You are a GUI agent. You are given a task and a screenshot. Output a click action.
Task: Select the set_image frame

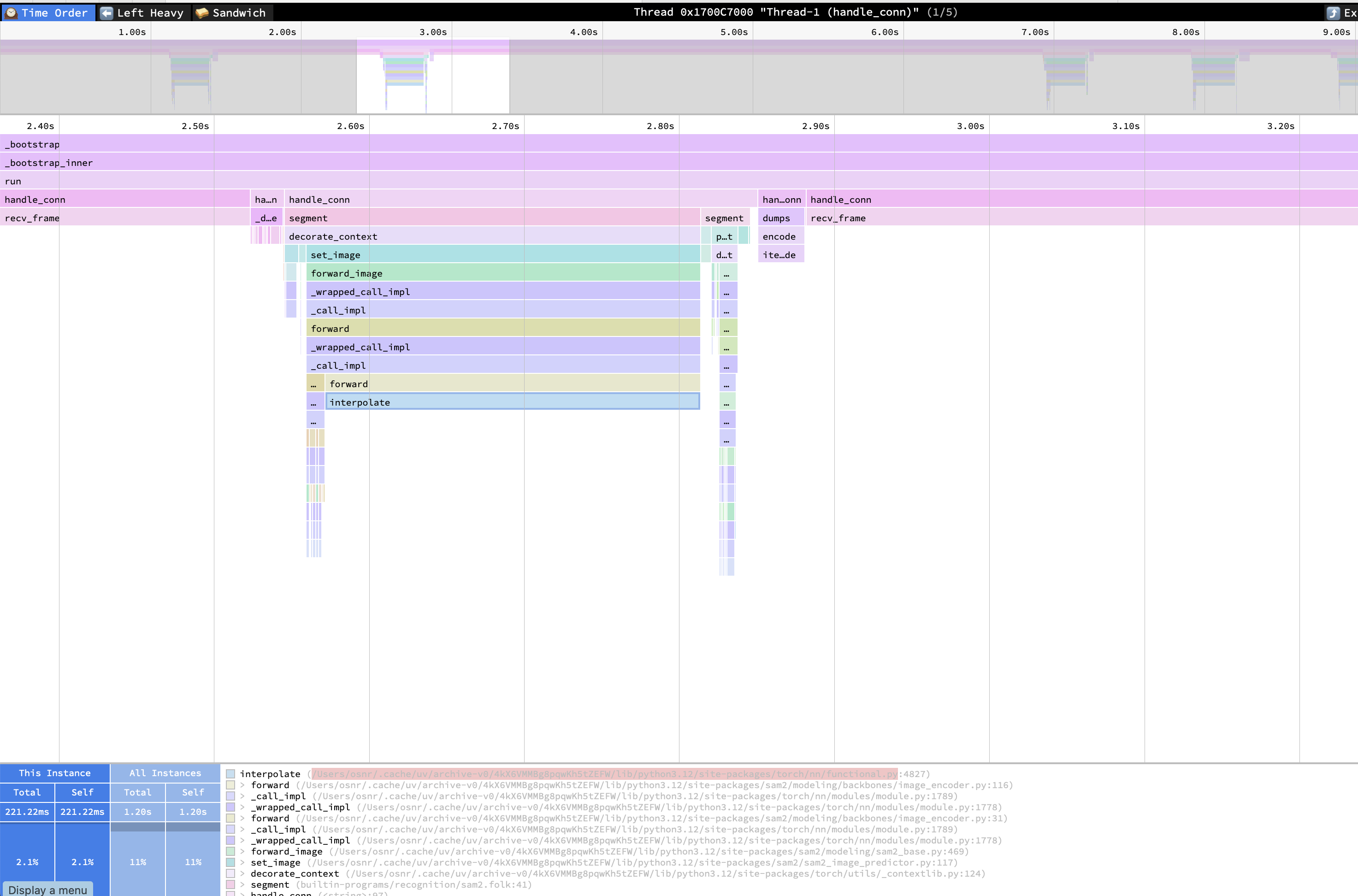tap(503, 254)
